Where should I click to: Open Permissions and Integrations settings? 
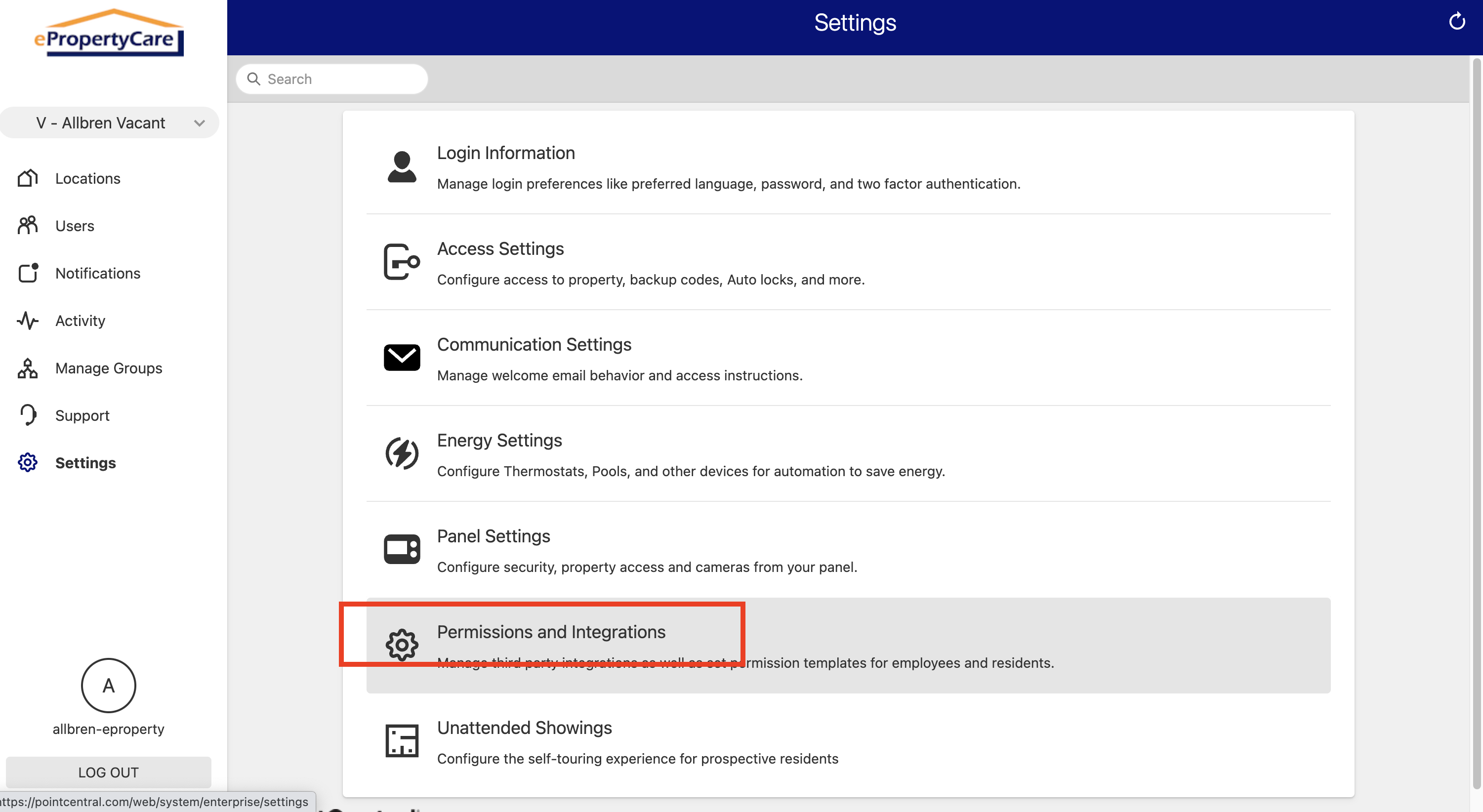[550, 632]
